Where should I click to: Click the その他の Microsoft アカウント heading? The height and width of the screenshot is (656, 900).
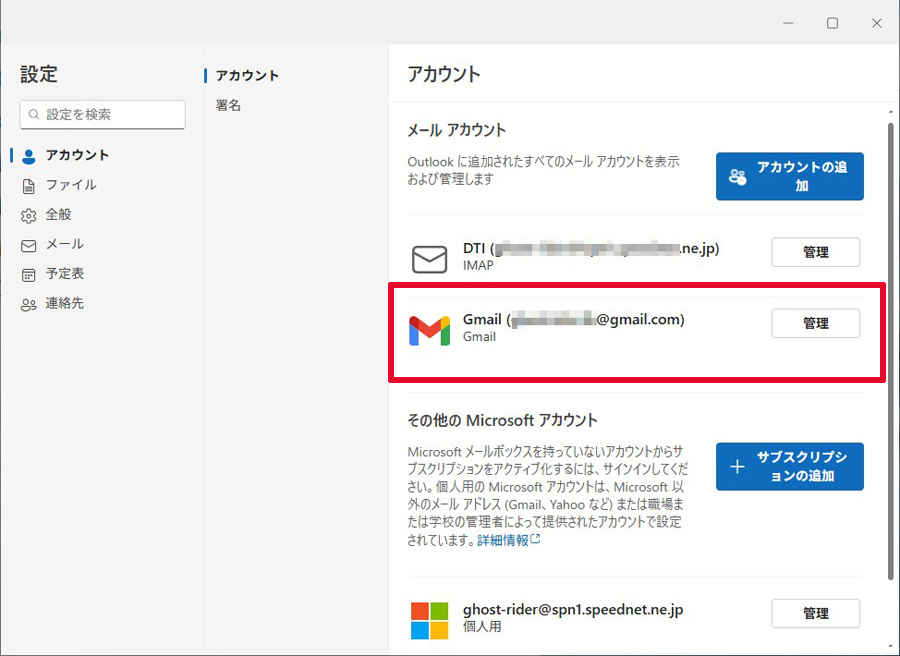click(502, 421)
